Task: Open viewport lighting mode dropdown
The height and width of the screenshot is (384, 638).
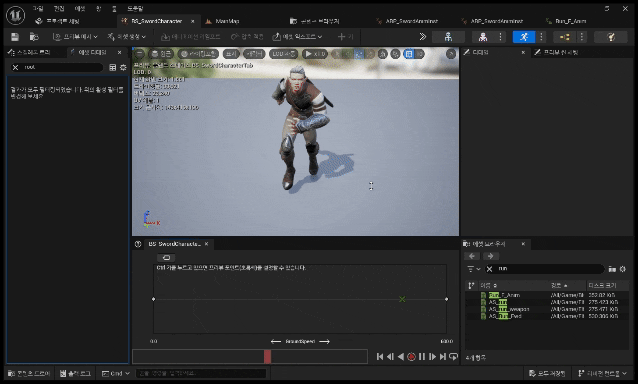Action: tap(199, 54)
